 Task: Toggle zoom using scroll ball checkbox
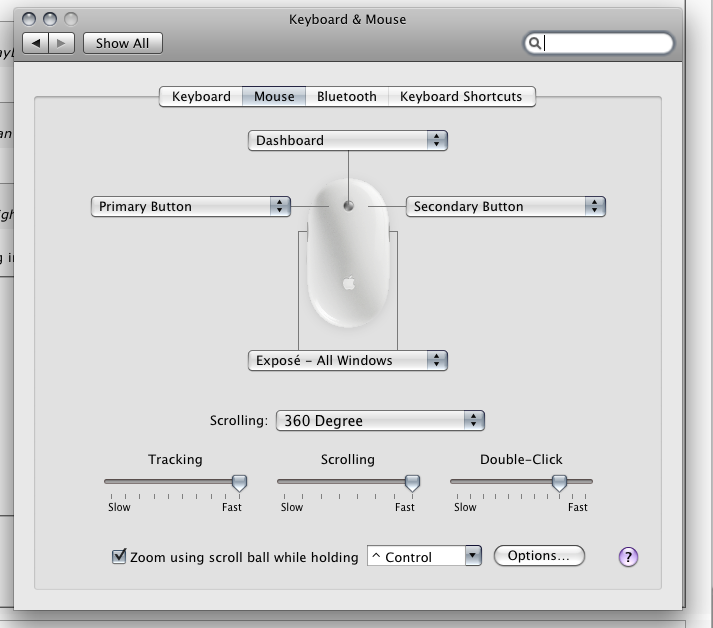[119, 556]
